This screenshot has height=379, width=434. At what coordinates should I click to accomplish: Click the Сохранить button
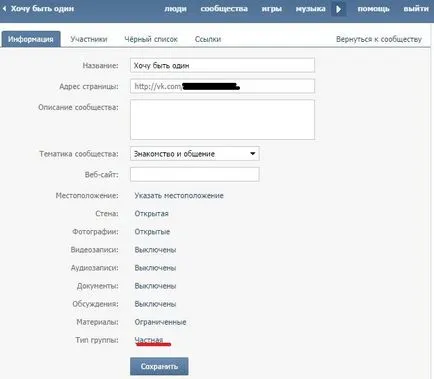tap(159, 366)
